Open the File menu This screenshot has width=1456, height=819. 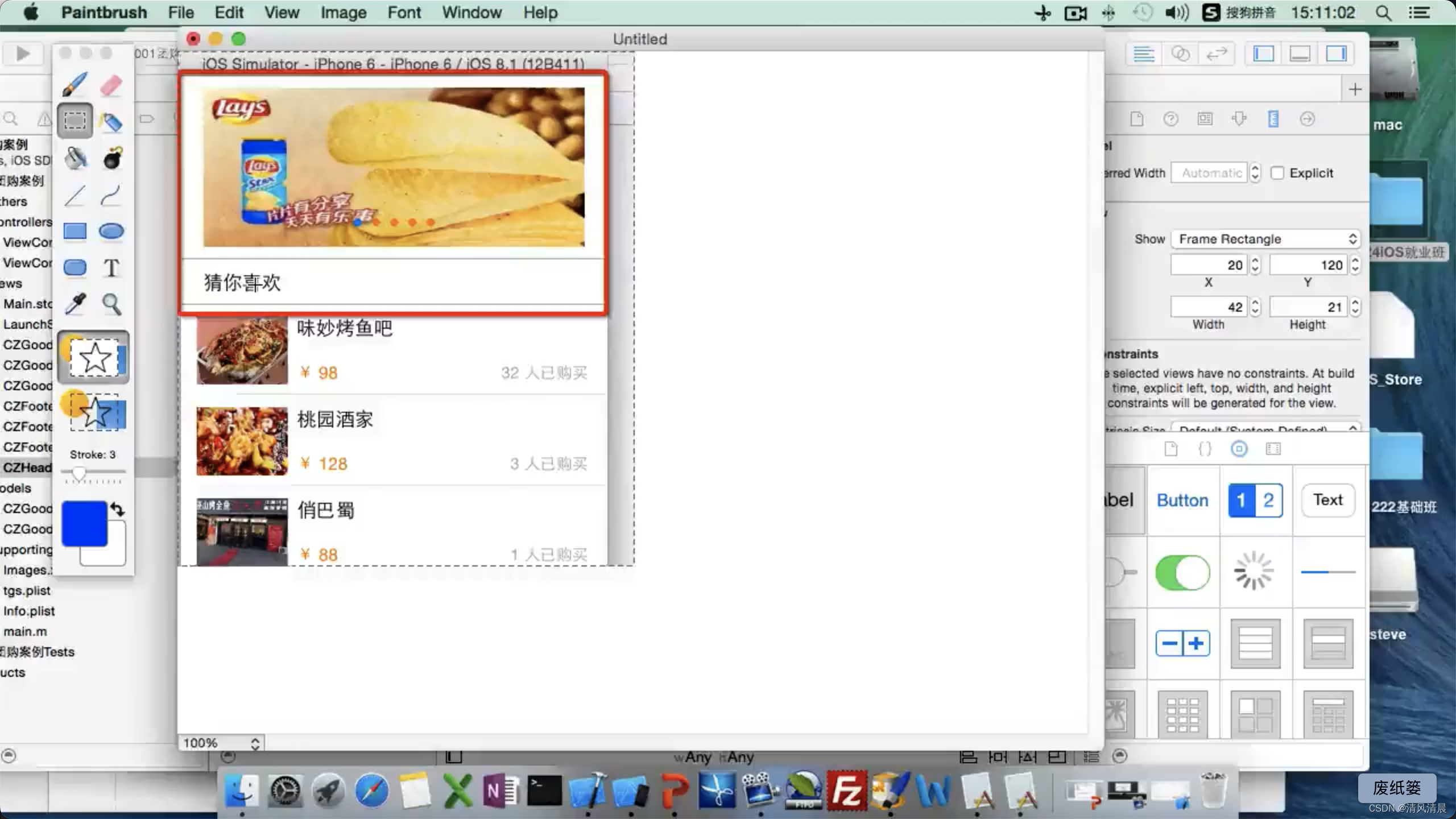coord(181,13)
